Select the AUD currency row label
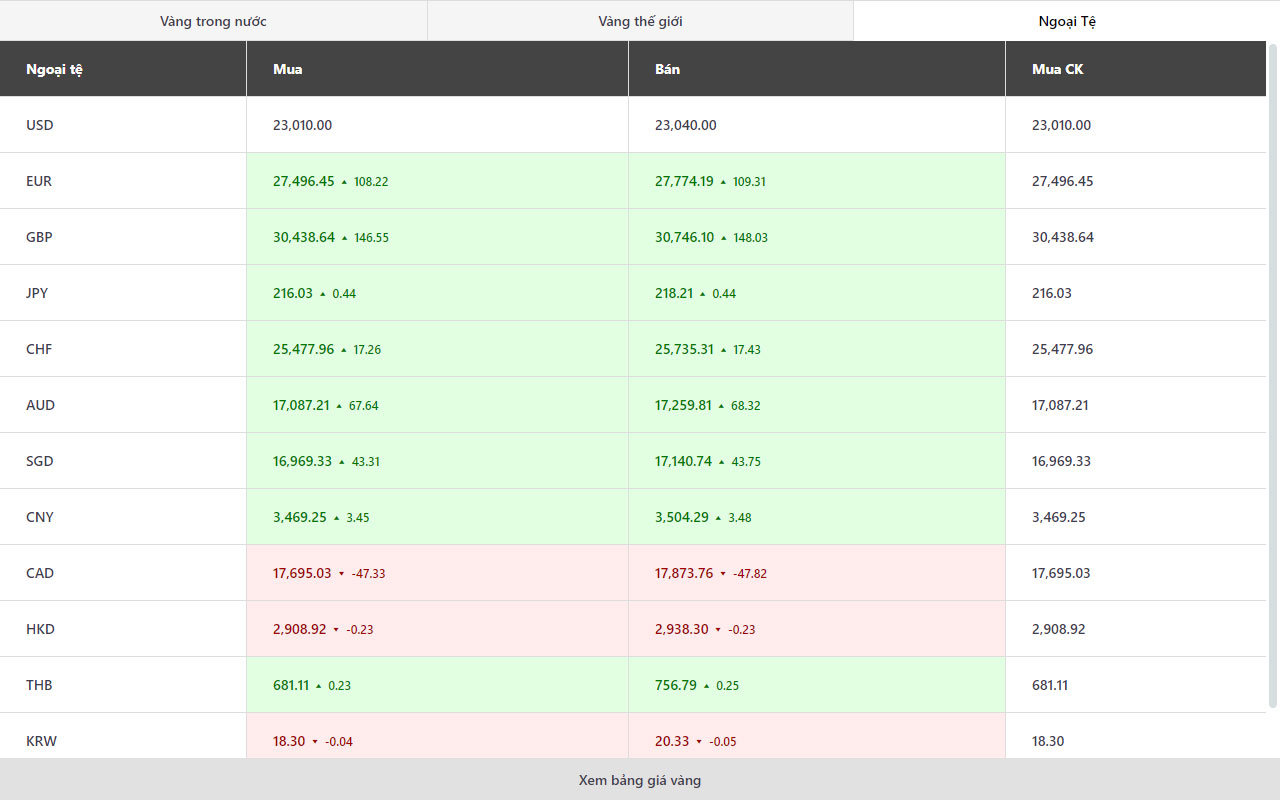 point(40,405)
